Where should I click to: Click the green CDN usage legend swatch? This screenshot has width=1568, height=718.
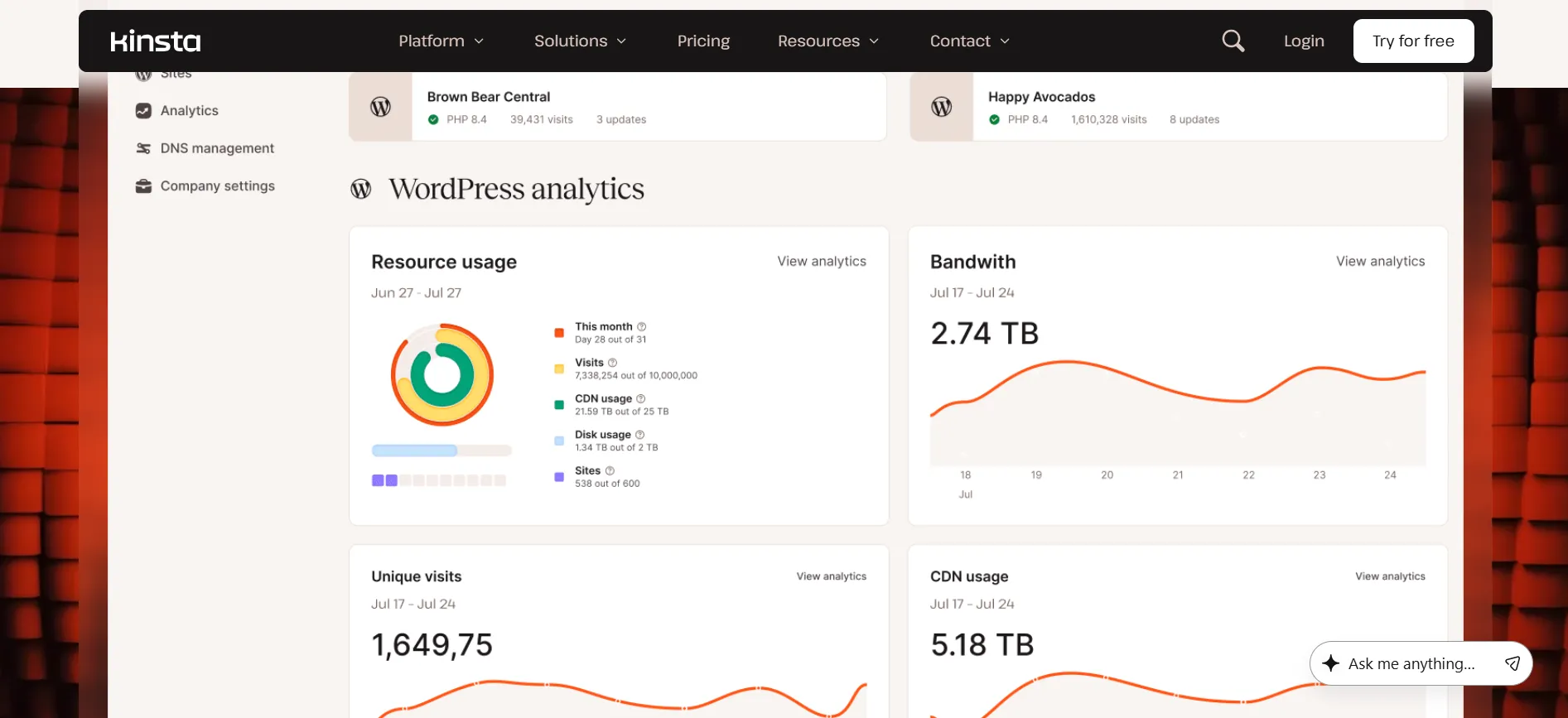pyautogui.click(x=559, y=405)
